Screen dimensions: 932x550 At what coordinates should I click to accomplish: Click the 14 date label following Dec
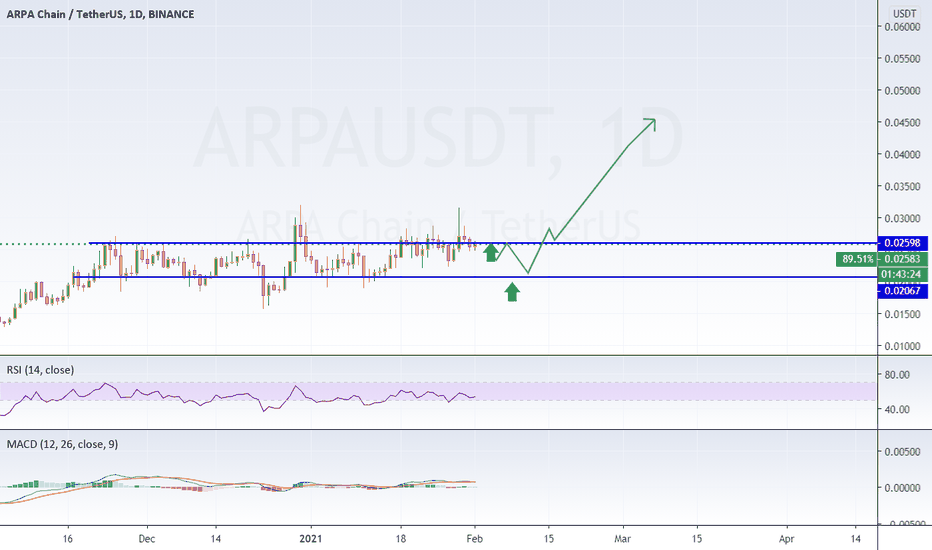[216, 539]
